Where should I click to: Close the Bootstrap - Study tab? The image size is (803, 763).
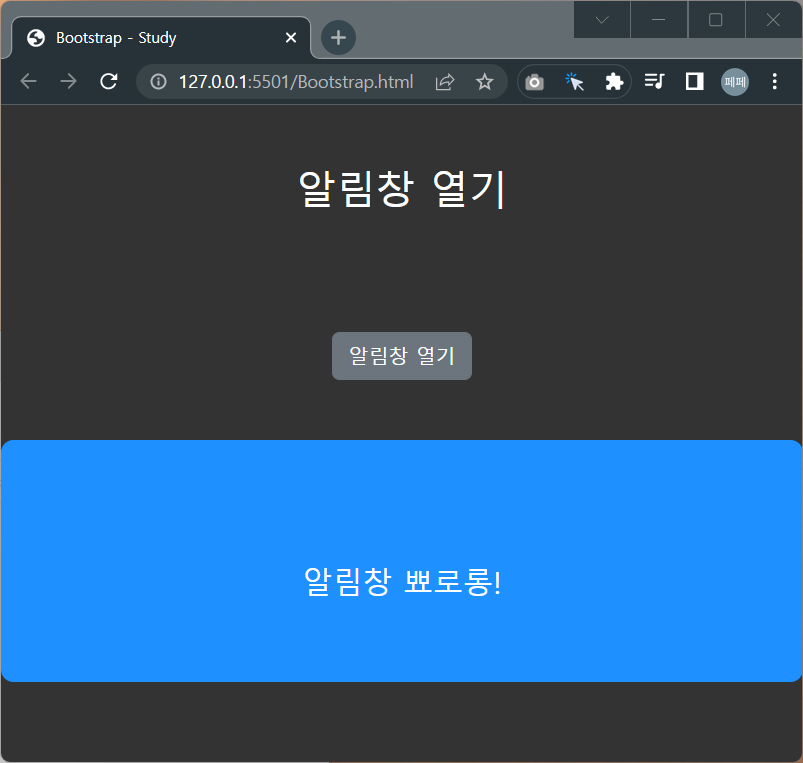[x=290, y=37]
